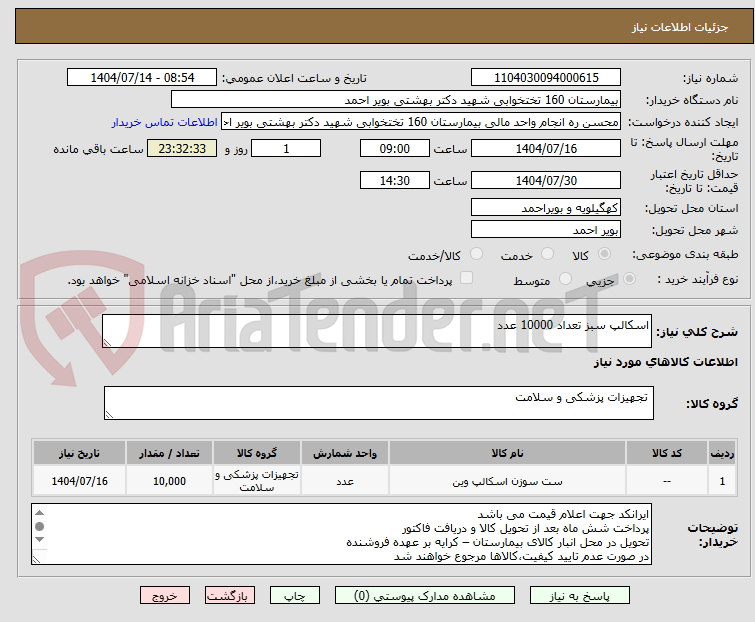
Task: Click the delivery province field کهگیلویه و بویراحمد
Action: [546, 207]
